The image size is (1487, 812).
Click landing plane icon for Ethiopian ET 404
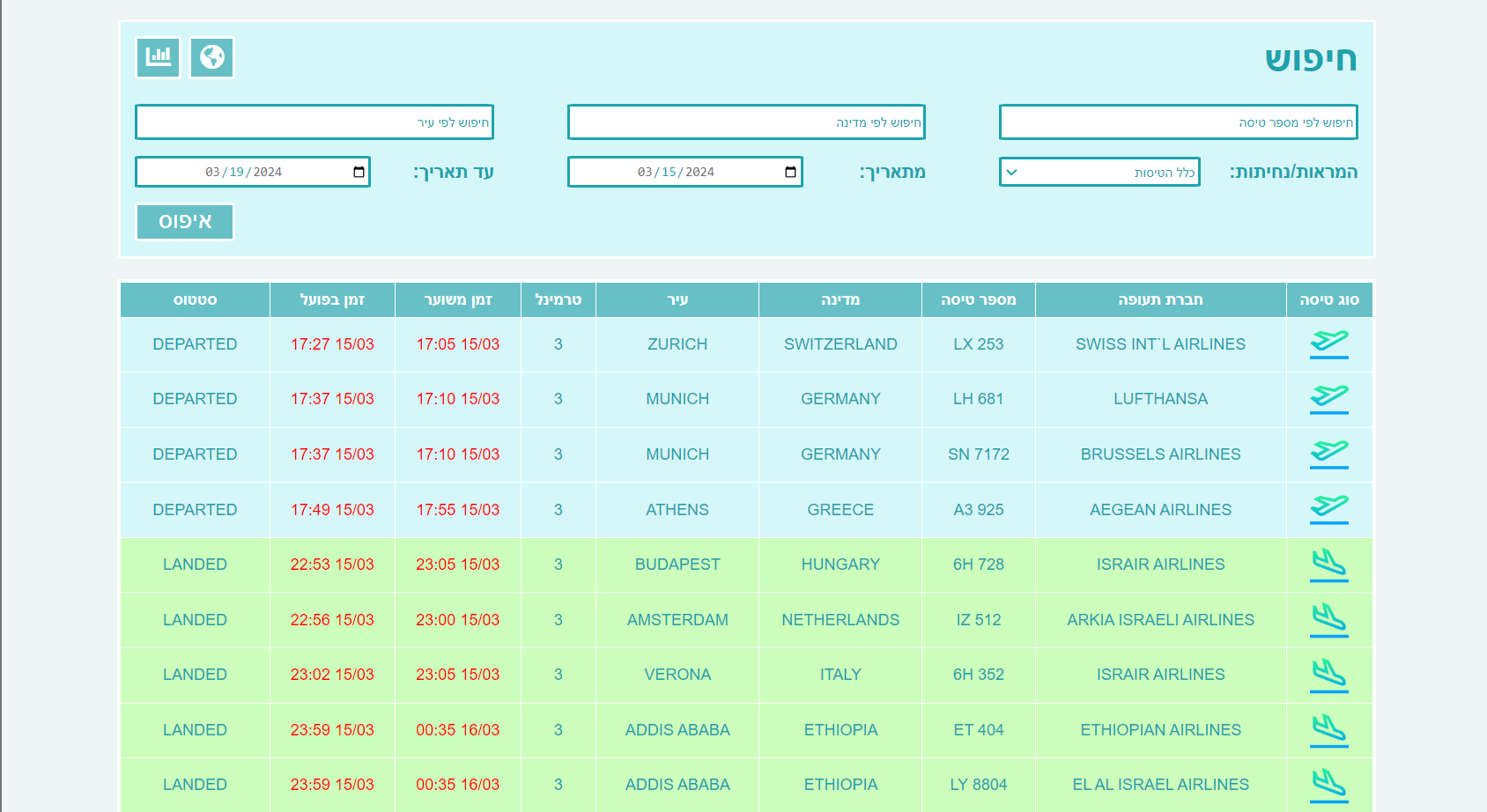coord(1328,730)
